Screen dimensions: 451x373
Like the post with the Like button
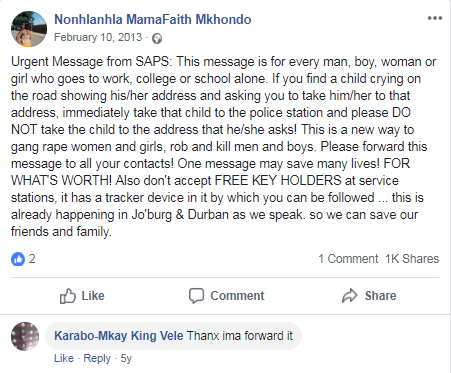[82, 296]
